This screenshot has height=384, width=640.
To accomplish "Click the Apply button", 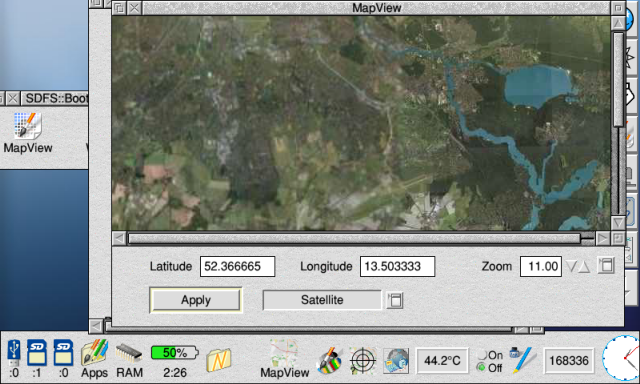I will pyautogui.click(x=196, y=300).
